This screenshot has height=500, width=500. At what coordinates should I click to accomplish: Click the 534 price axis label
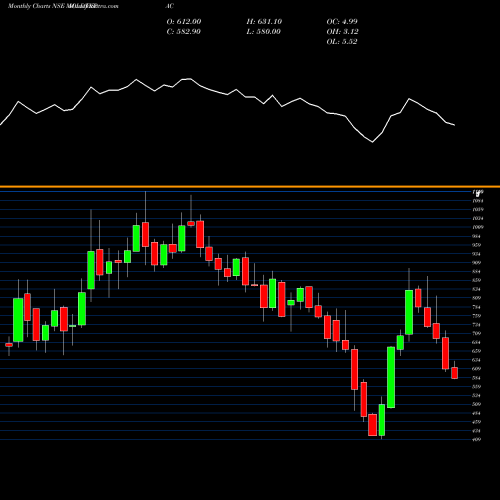tap(477, 395)
